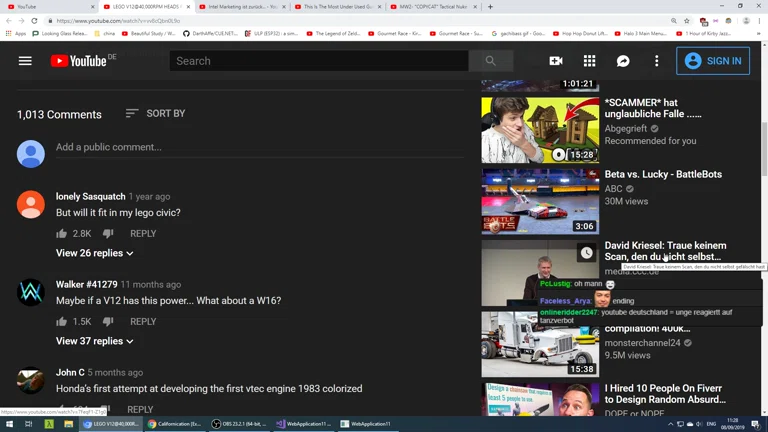
Task: Open a new browser tab
Action: tap(490, 7)
